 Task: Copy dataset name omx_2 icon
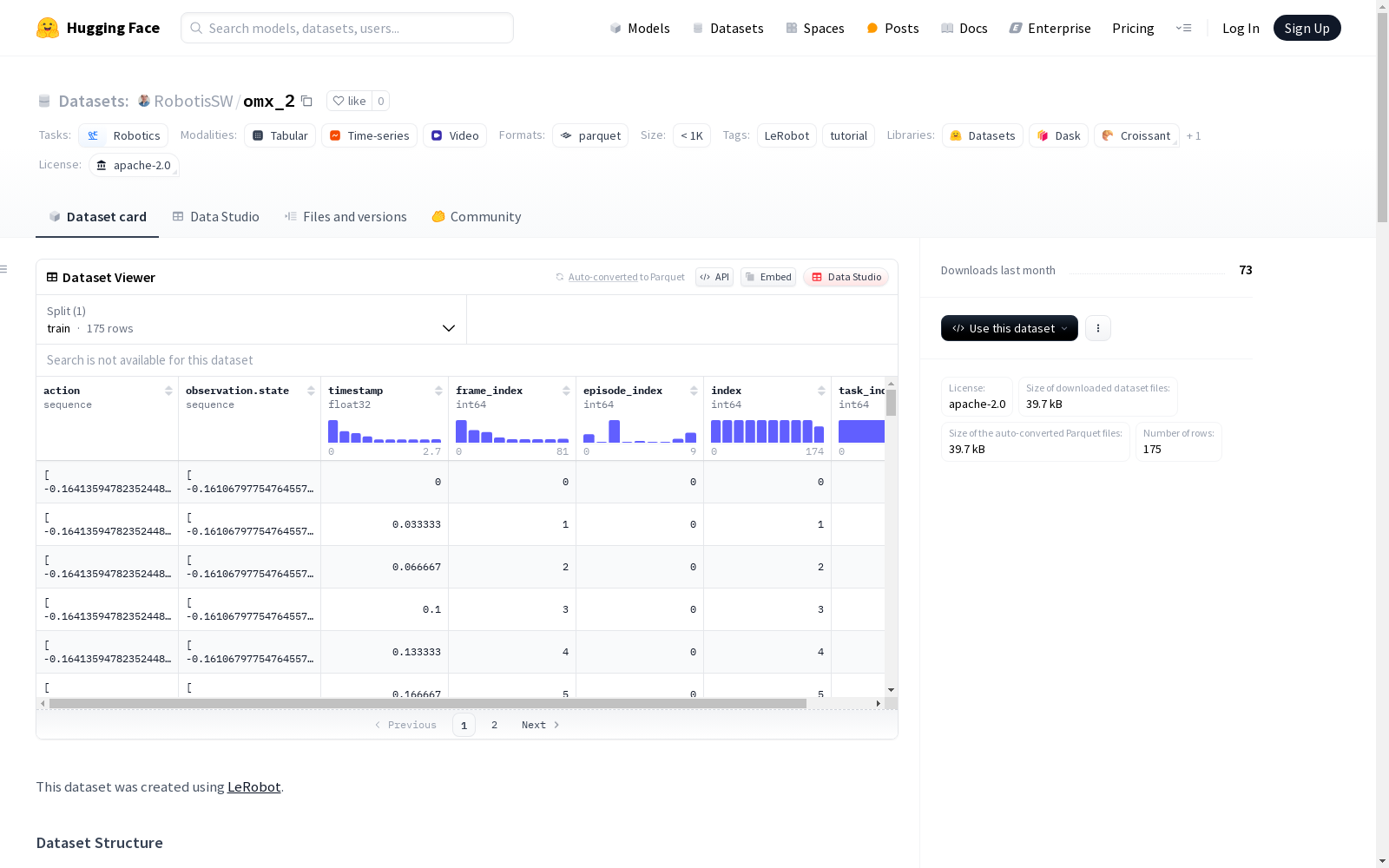[306, 101]
